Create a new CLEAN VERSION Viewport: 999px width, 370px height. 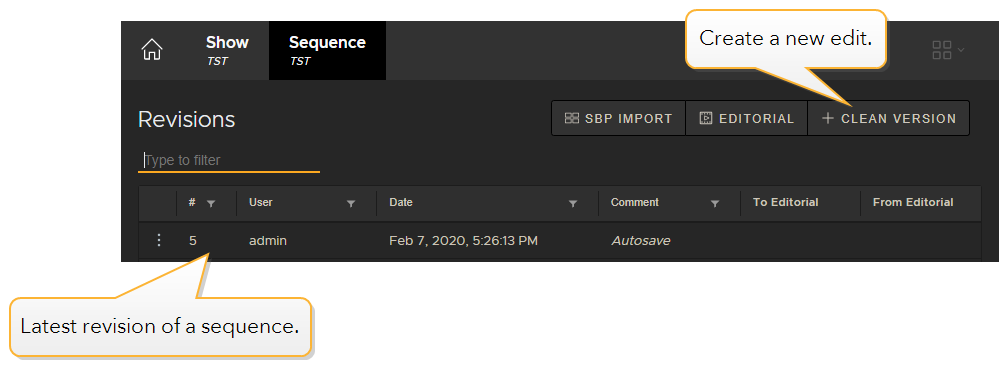(889, 118)
